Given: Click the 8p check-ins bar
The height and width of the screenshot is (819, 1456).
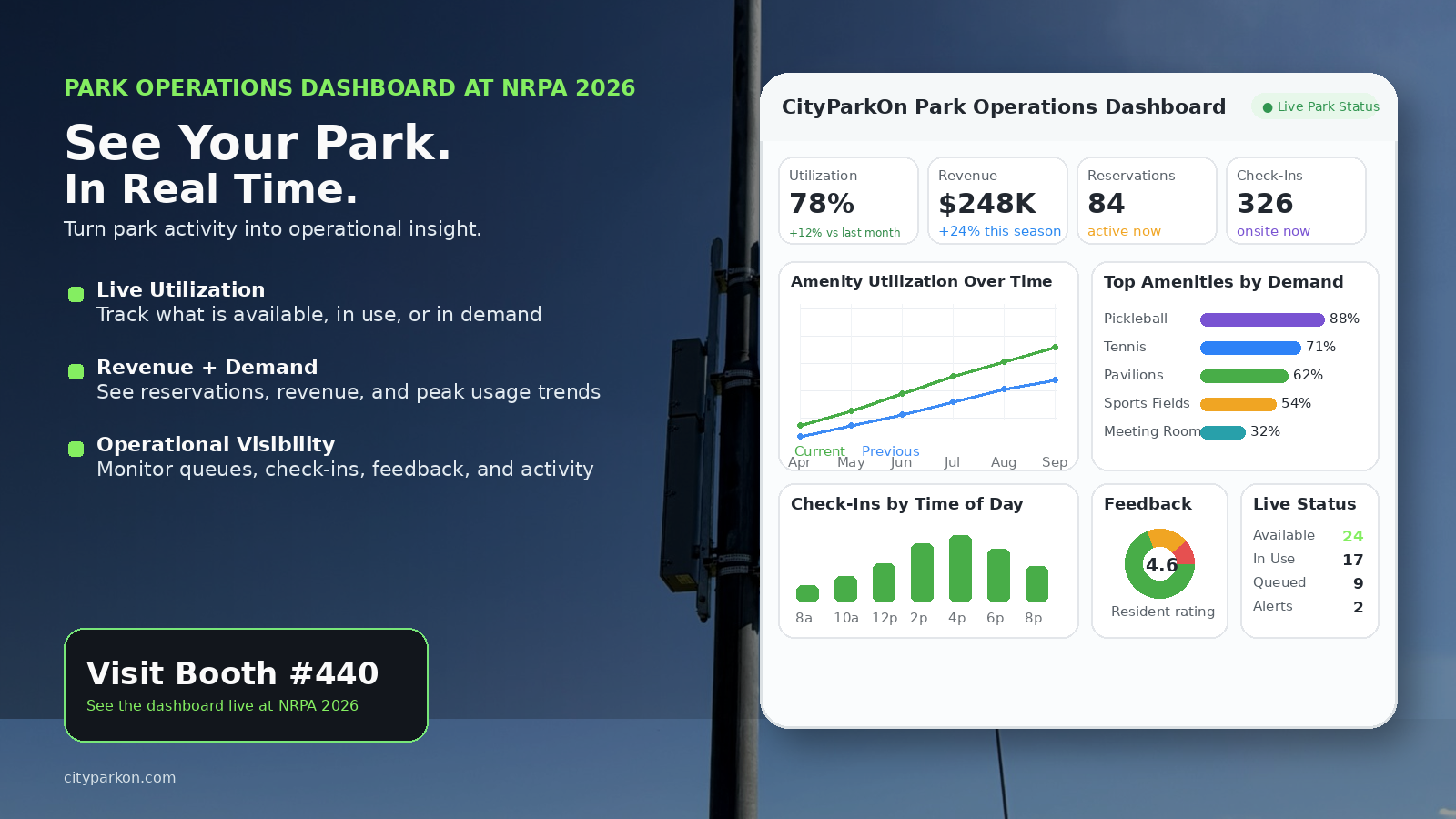Looking at the screenshot, I should click(x=1036, y=584).
